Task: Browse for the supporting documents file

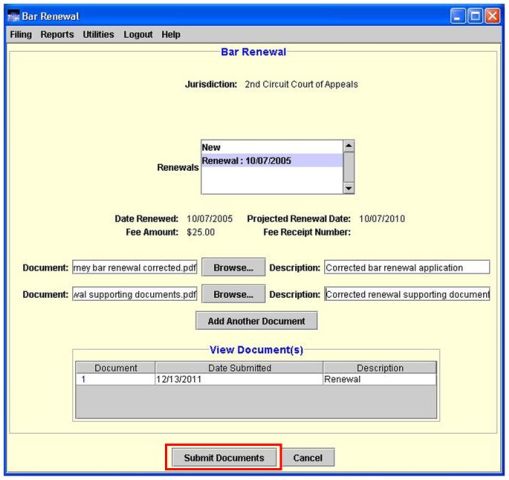Action: click(x=233, y=294)
